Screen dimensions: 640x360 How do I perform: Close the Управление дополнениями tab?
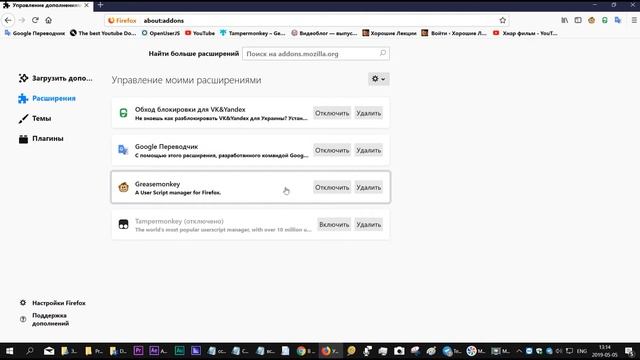coord(87,5)
